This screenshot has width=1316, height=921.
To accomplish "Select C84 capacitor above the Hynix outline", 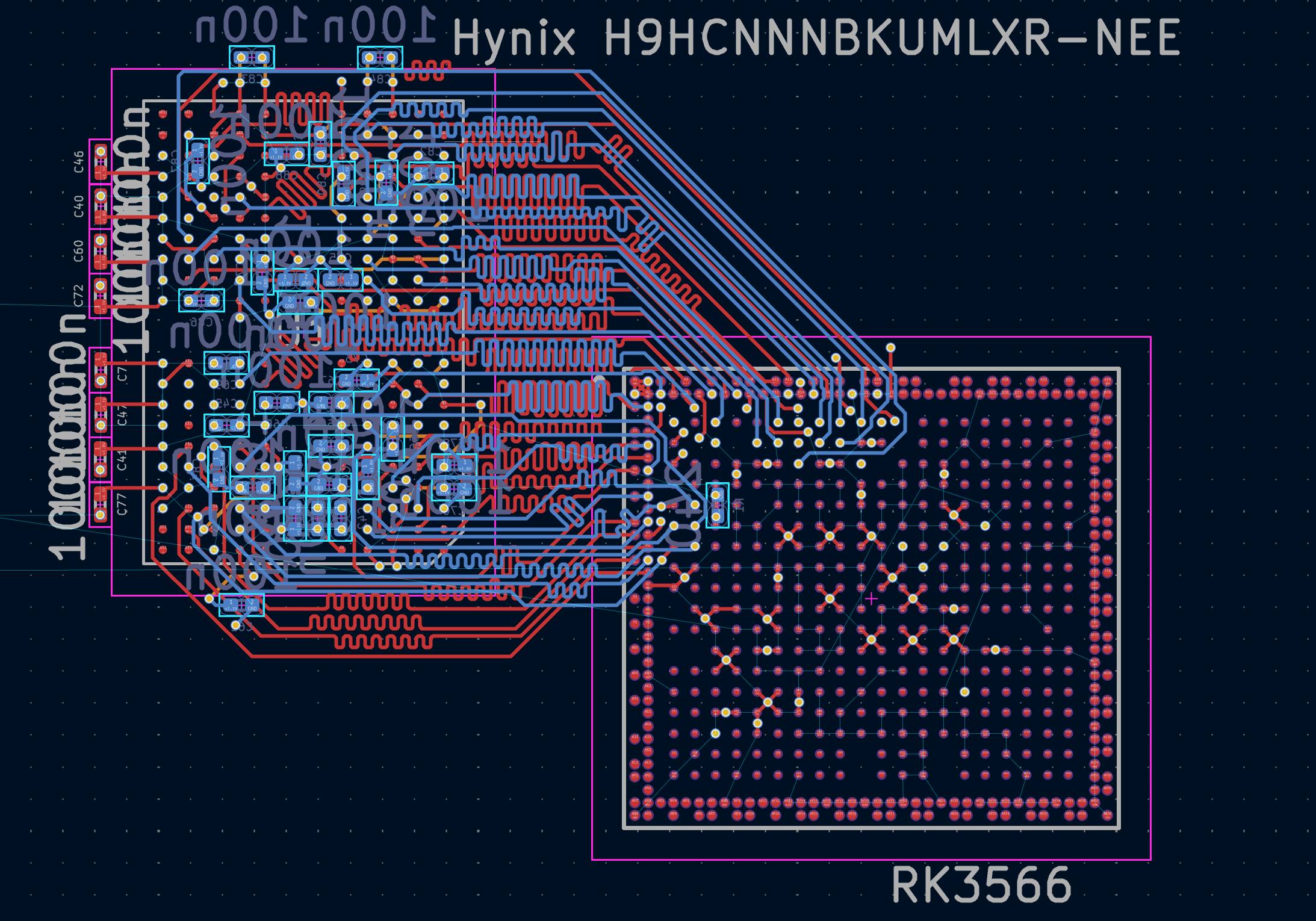I will click(380, 58).
